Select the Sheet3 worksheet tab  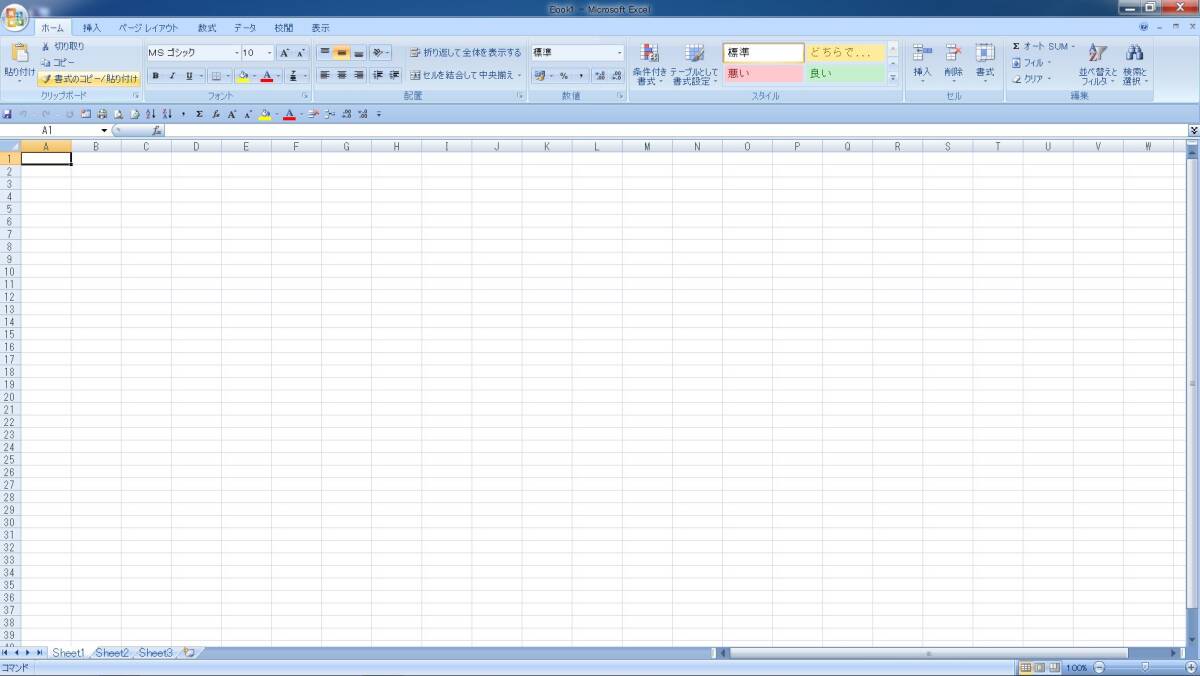(155, 653)
